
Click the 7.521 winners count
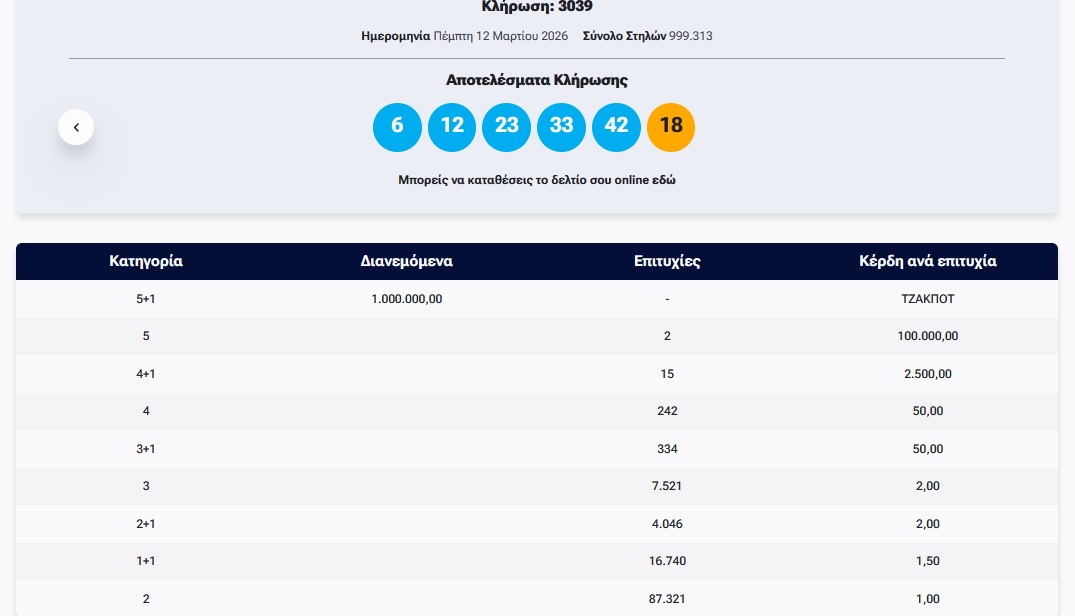point(667,486)
